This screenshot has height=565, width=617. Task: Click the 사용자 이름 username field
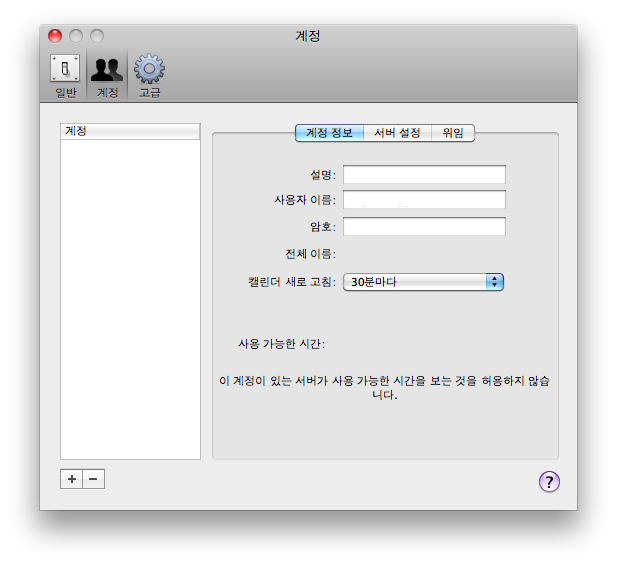pyautogui.click(x=424, y=199)
